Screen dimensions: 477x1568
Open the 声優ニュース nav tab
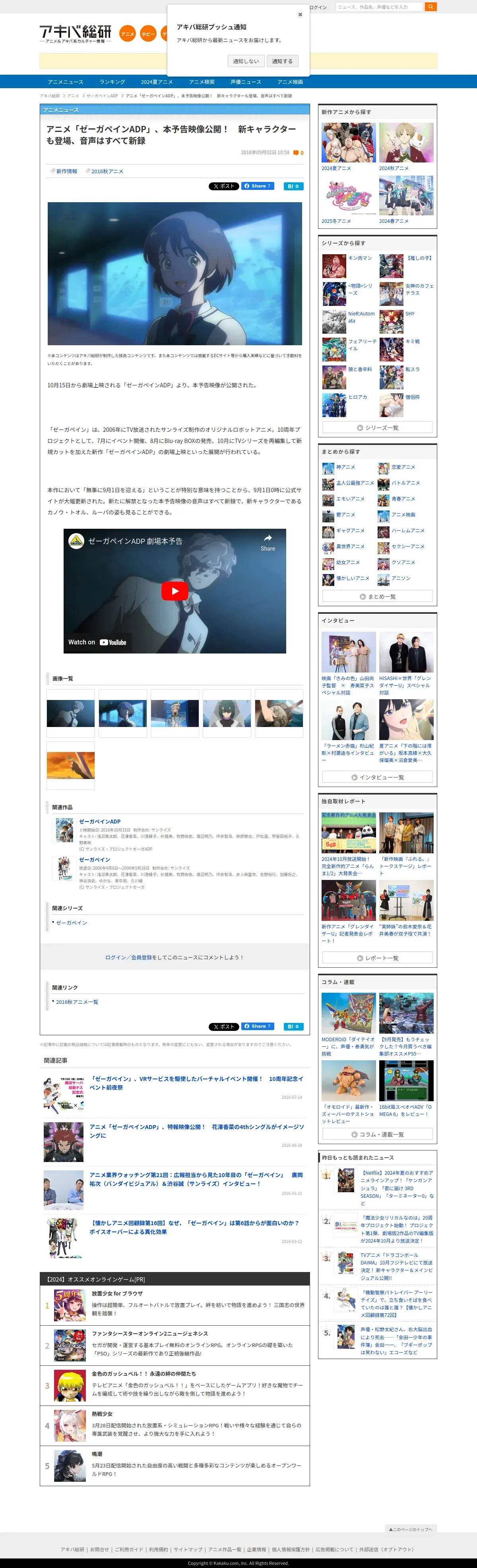(x=246, y=81)
